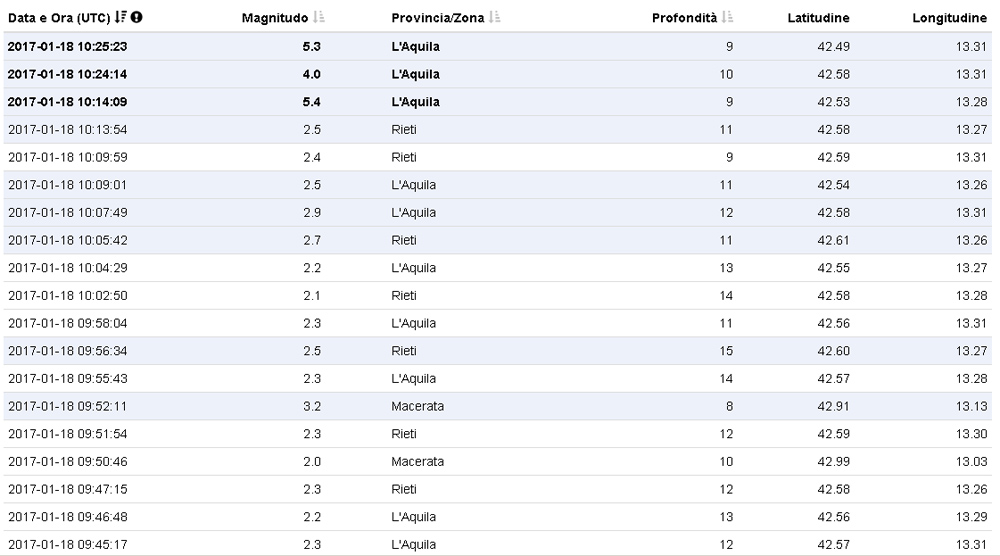Open the L'Aquila event at 10:04:29

point(497,268)
